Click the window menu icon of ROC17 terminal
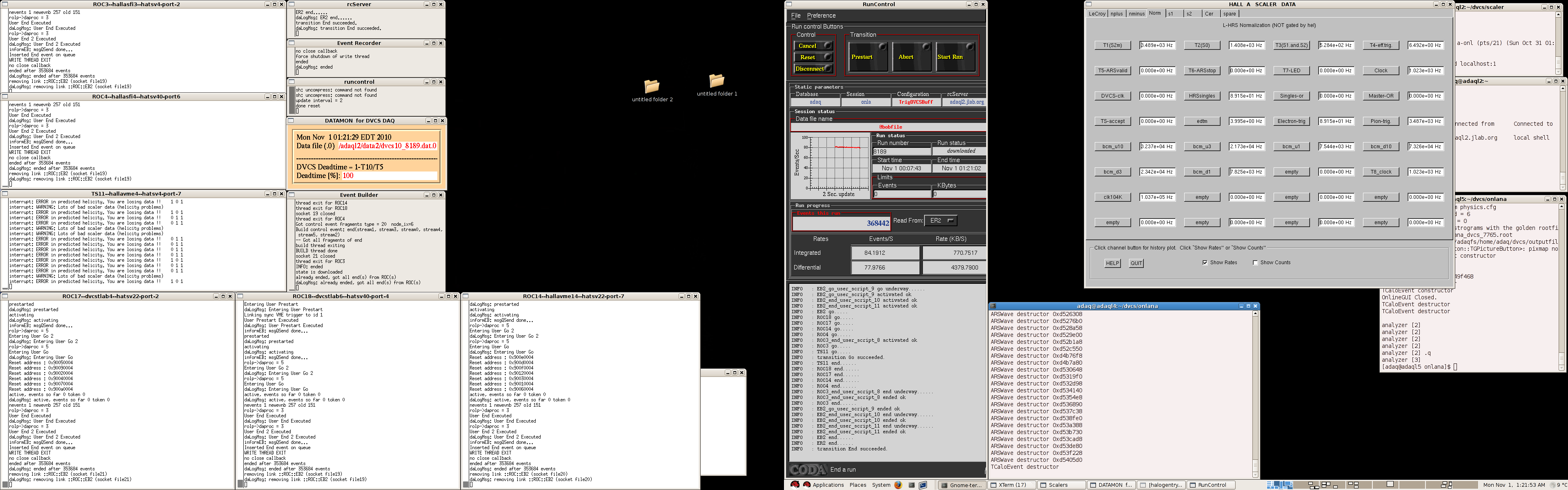This screenshot has width=1568, height=490. pyautogui.click(x=5, y=296)
